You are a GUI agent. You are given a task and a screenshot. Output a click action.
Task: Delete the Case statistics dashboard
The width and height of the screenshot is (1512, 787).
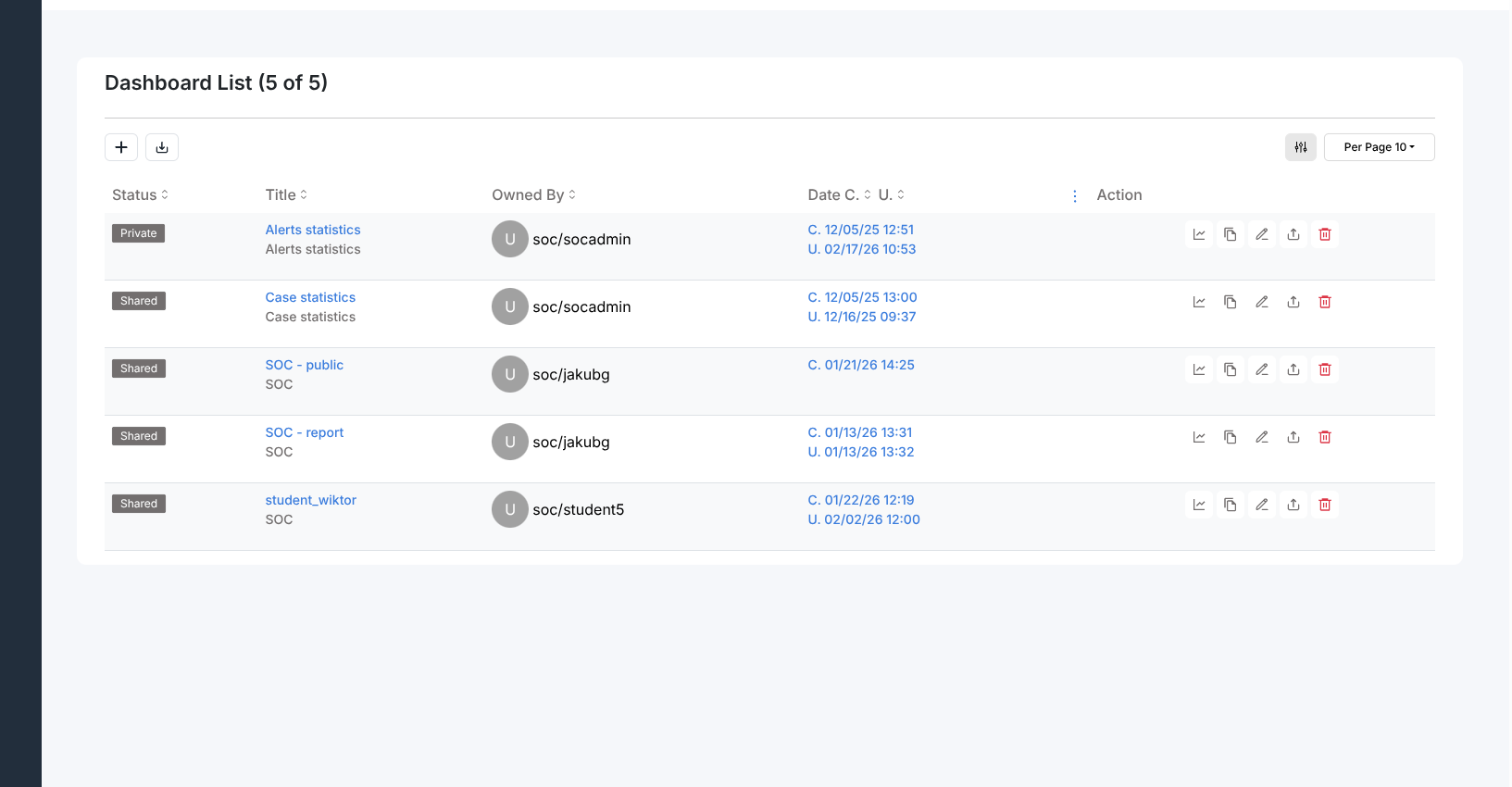coord(1325,302)
